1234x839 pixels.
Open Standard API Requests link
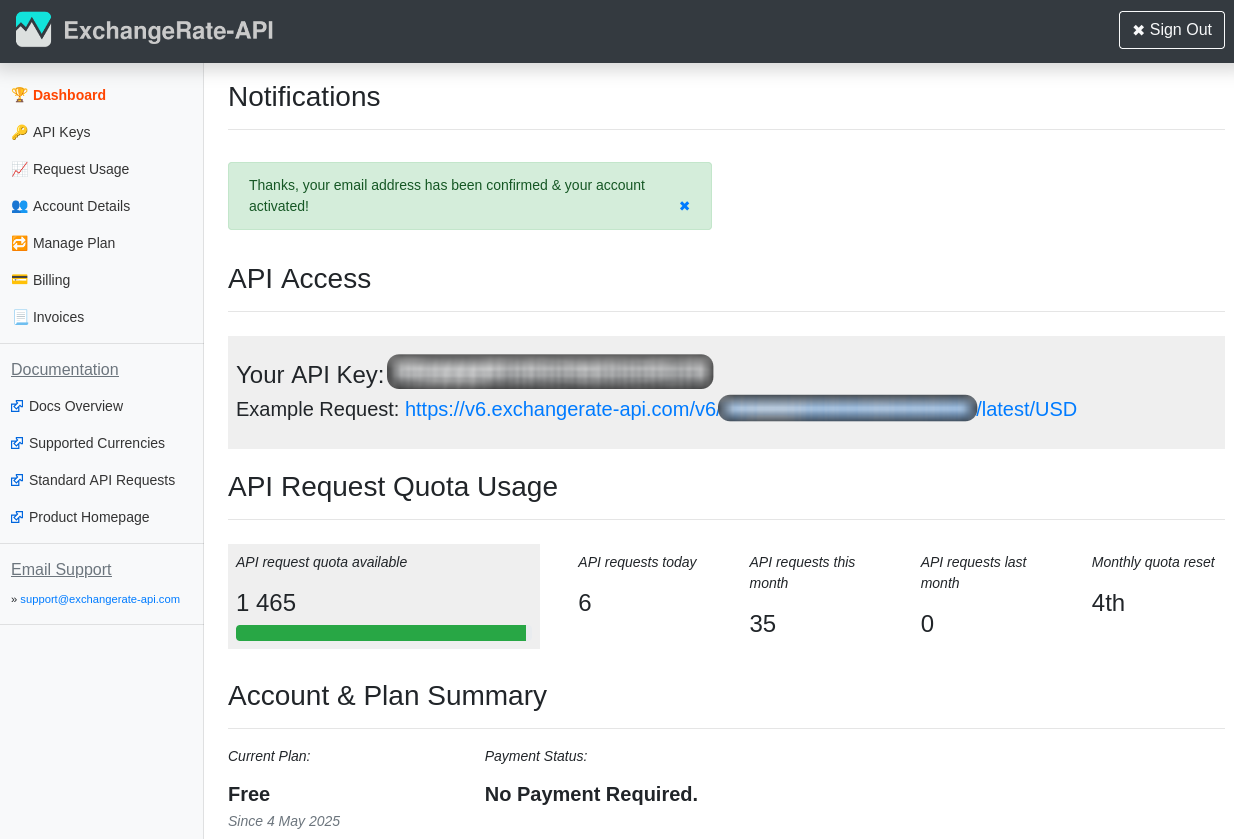[102, 480]
